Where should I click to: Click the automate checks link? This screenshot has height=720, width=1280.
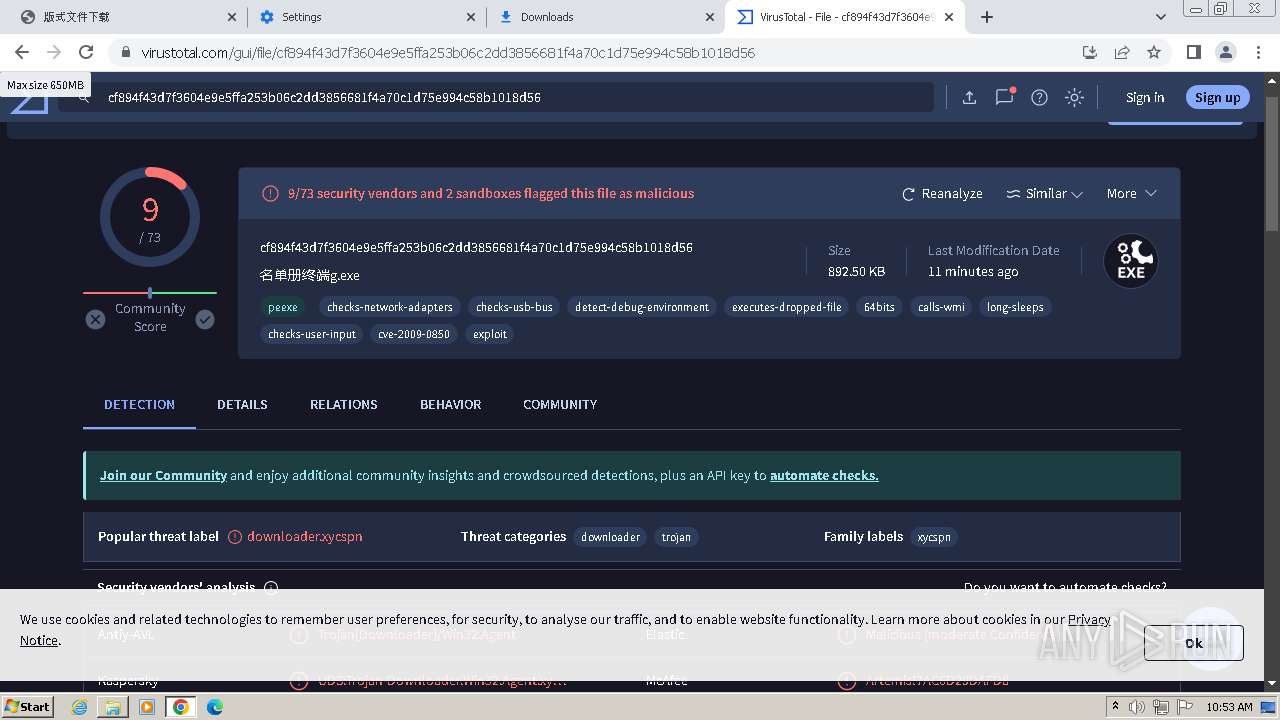(x=824, y=476)
